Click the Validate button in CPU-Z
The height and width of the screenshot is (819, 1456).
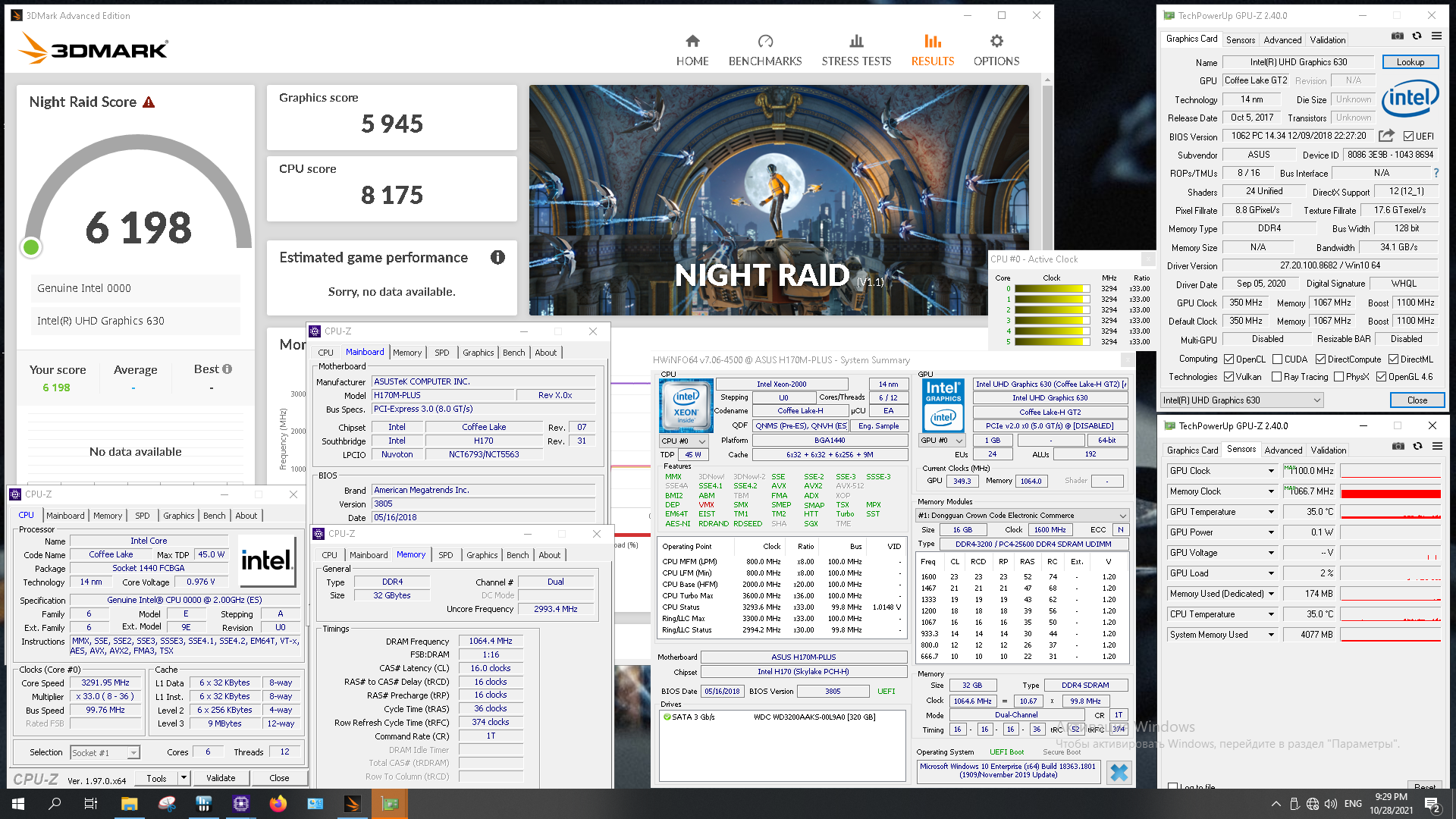pos(221,778)
